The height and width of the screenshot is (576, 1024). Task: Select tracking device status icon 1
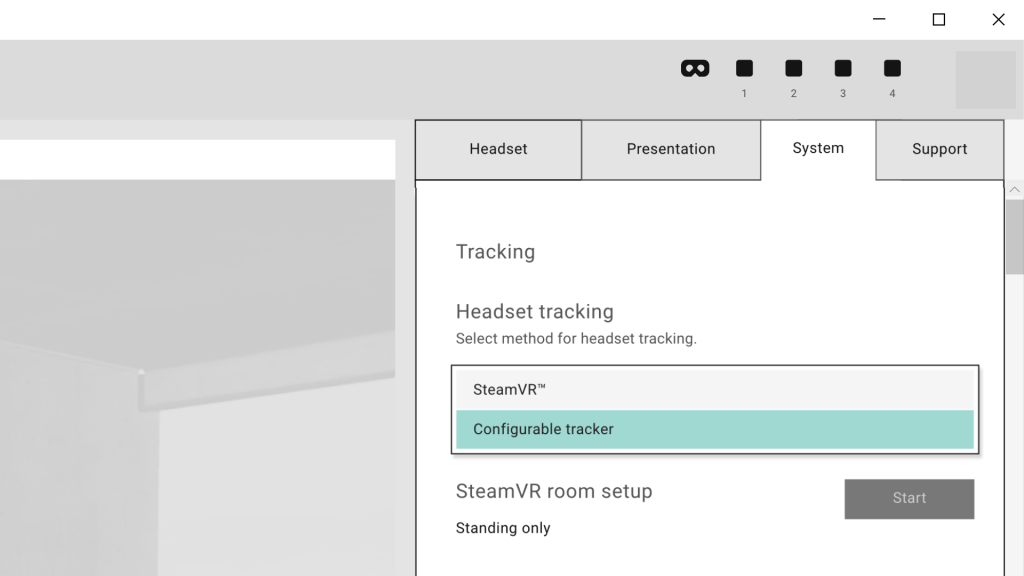[x=744, y=69]
